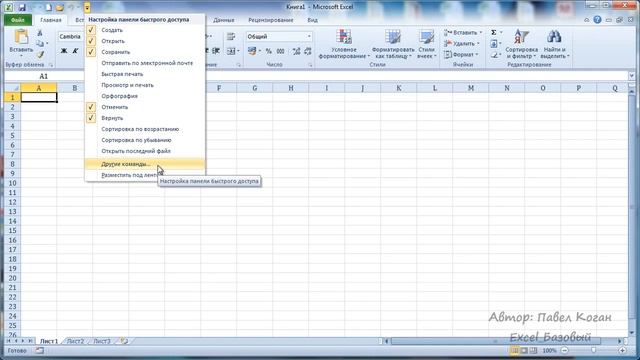This screenshot has width=640, height=360.
Task: Click the large Paste (Вставить) clipboard icon
Action: point(21,37)
